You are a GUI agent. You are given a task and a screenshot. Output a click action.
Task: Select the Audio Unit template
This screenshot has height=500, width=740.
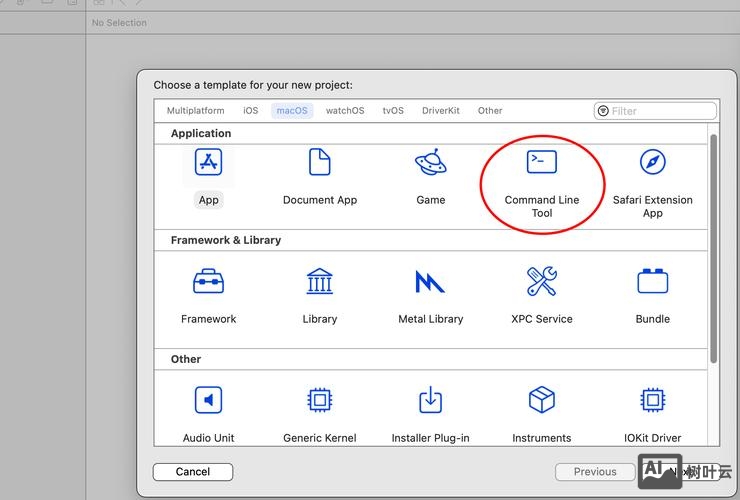click(x=208, y=401)
